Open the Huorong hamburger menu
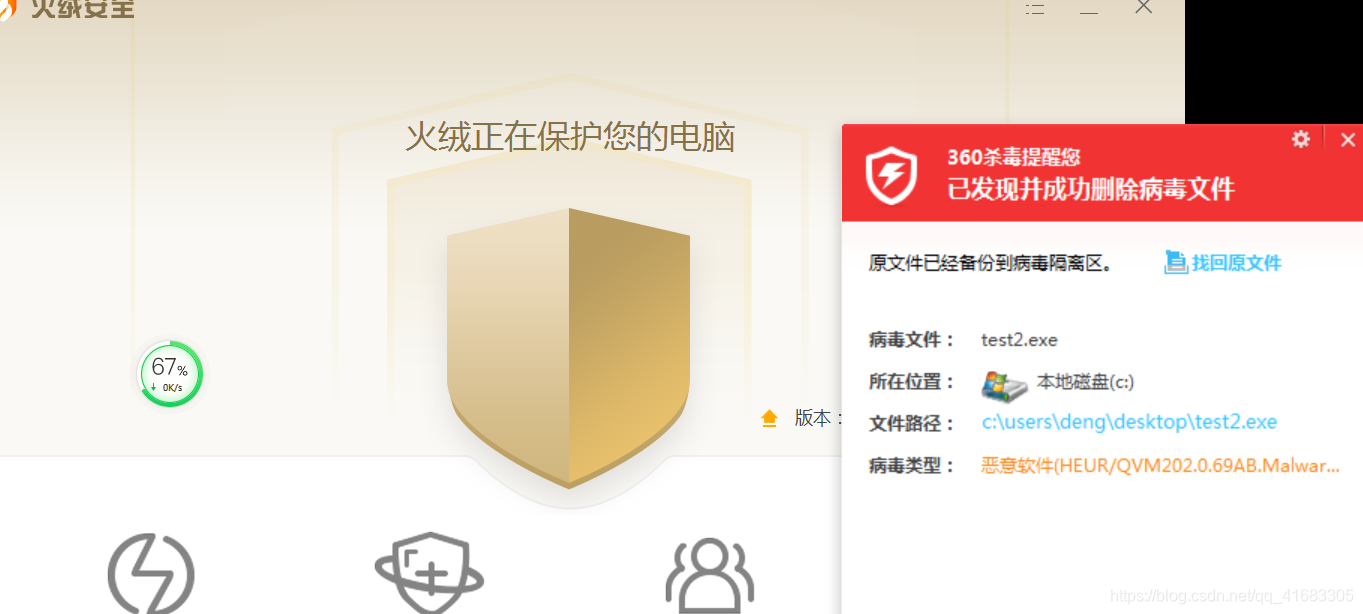 [1035, 8]
